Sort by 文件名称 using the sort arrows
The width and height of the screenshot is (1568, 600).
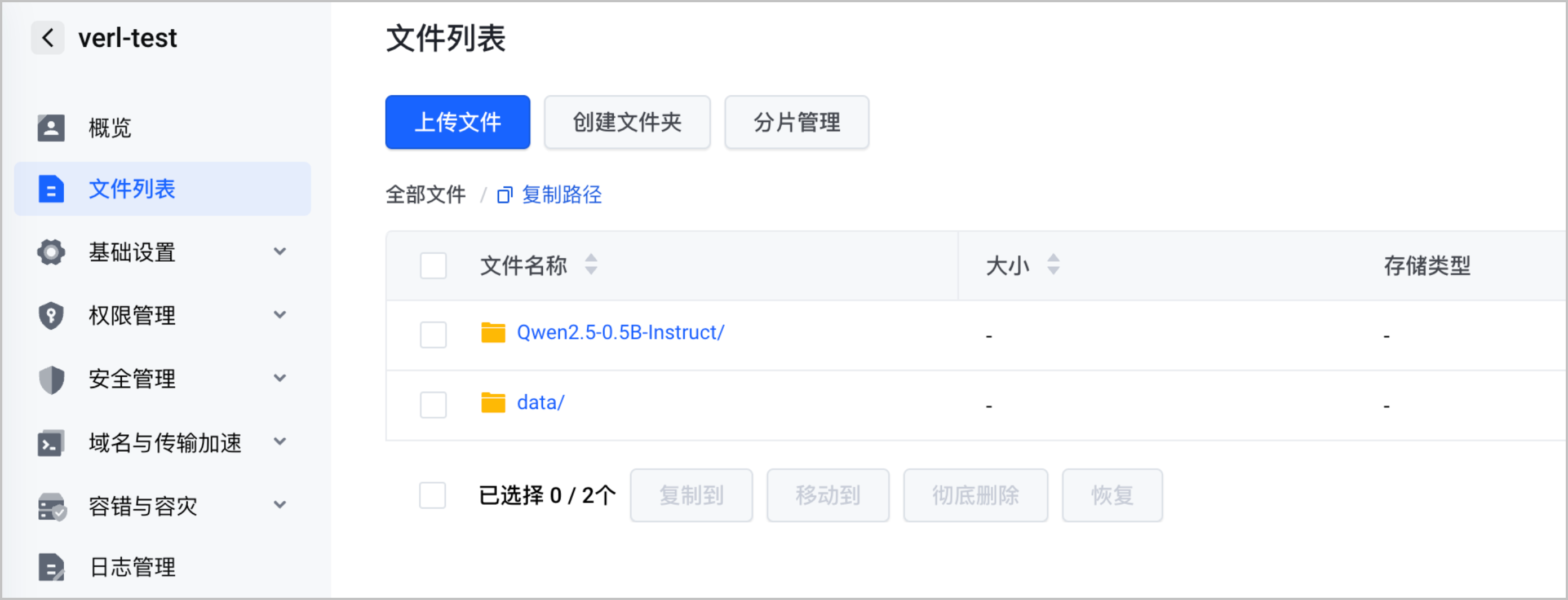[591, 264]
